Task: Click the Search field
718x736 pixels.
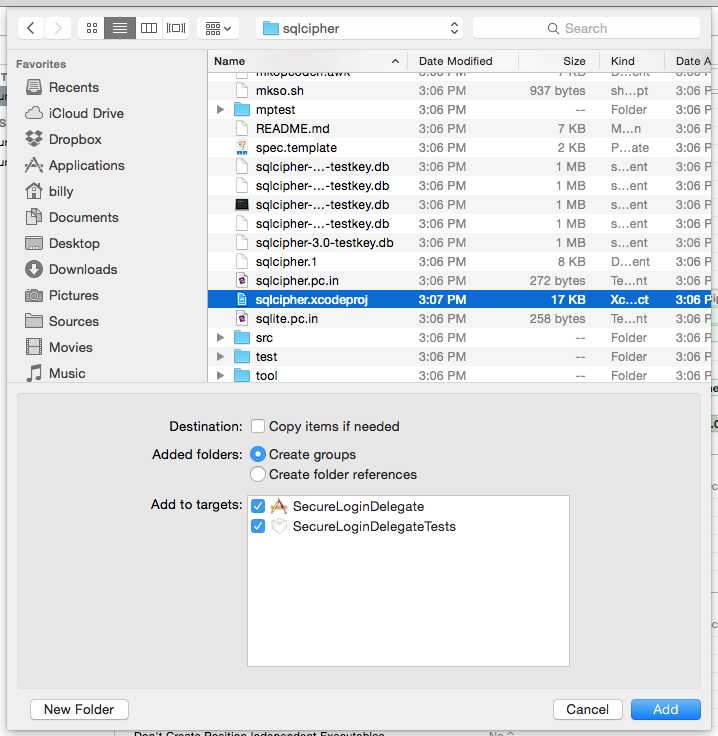Action: point(587,28)
